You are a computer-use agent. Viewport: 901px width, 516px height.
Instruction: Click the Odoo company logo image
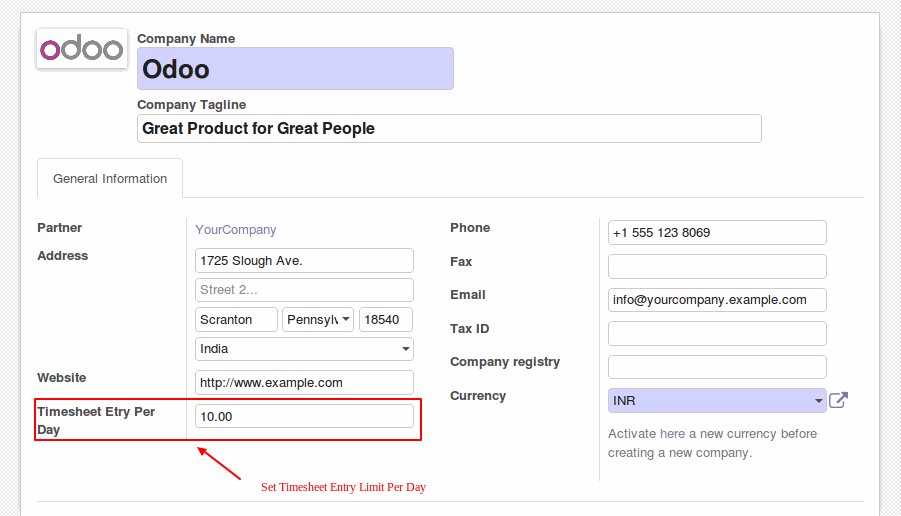click(x=82, y=49)
